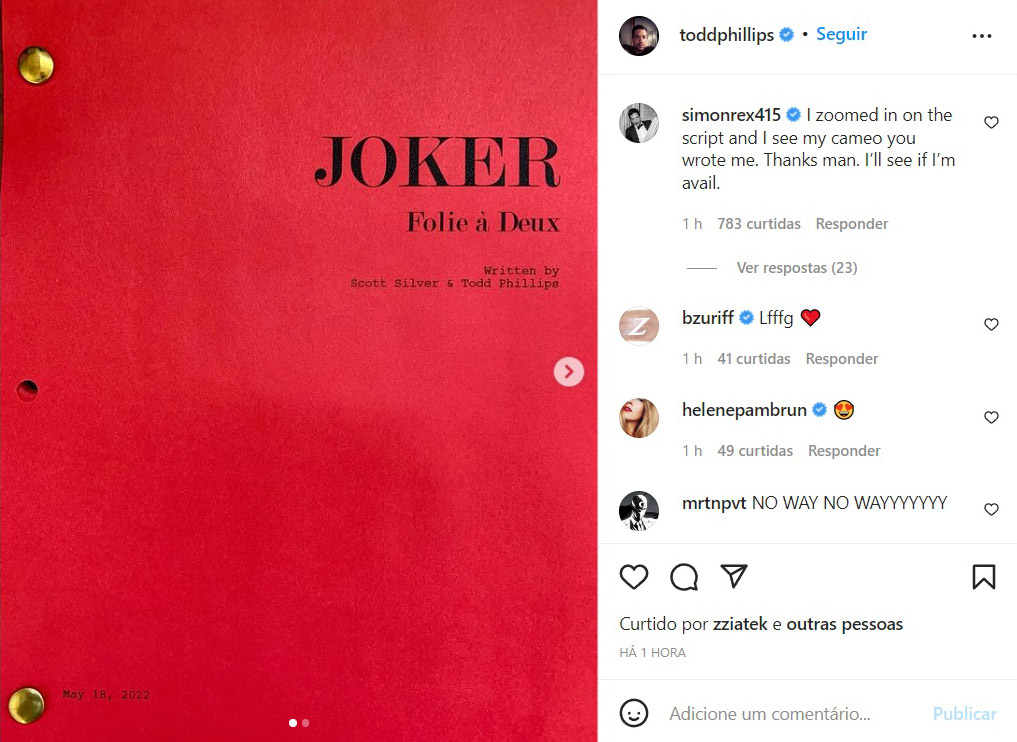Expand Ver respostas (23) replies
Image resolution: width=1017 pixels, height=742 pixels.
tap(796, 268)
